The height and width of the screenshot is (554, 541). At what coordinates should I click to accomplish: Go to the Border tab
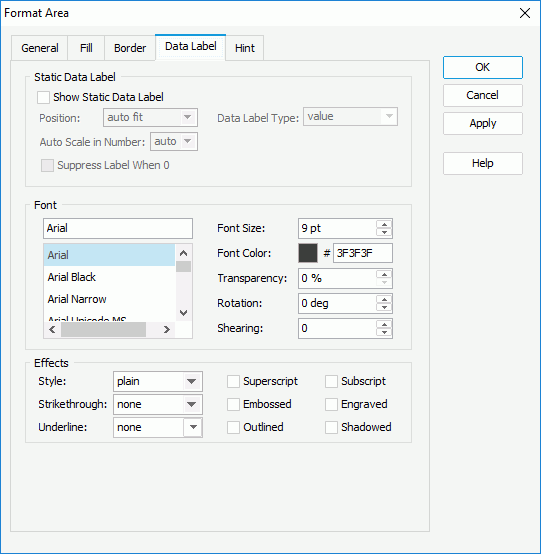[130, 48]
